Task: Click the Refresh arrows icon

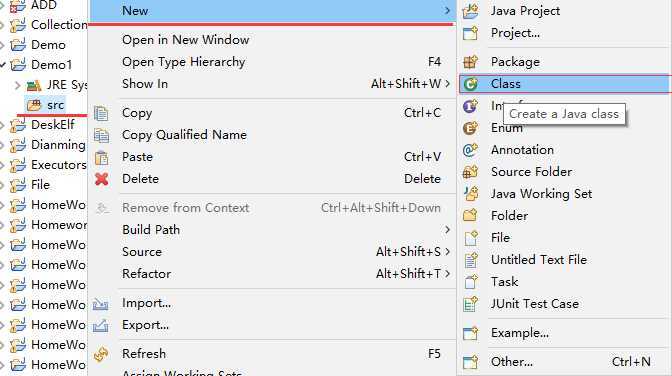Action: (x=101, y=354)
